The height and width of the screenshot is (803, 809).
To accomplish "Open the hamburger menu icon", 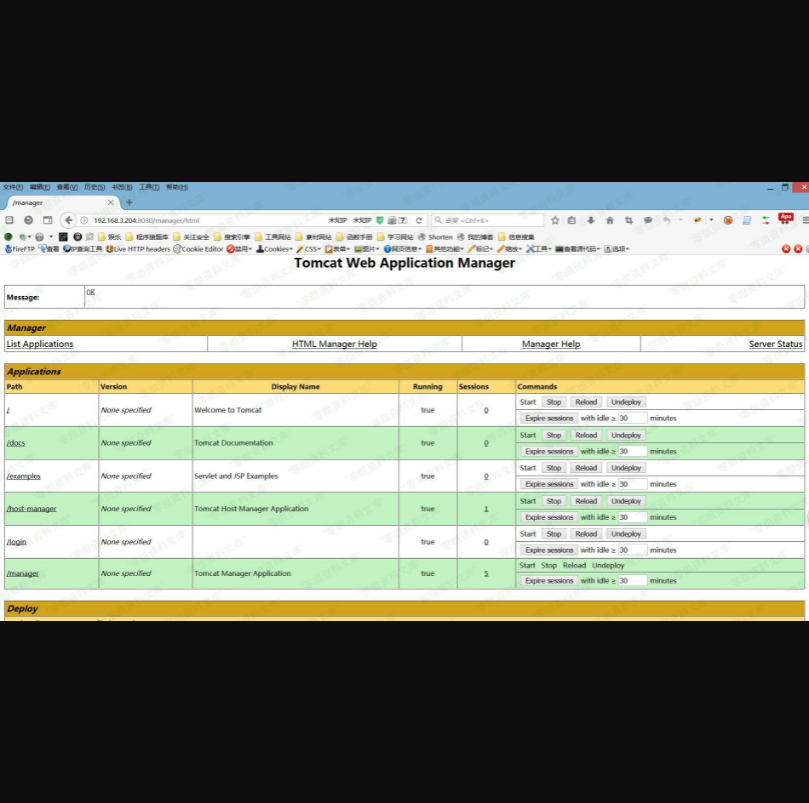I will point(804,220).
